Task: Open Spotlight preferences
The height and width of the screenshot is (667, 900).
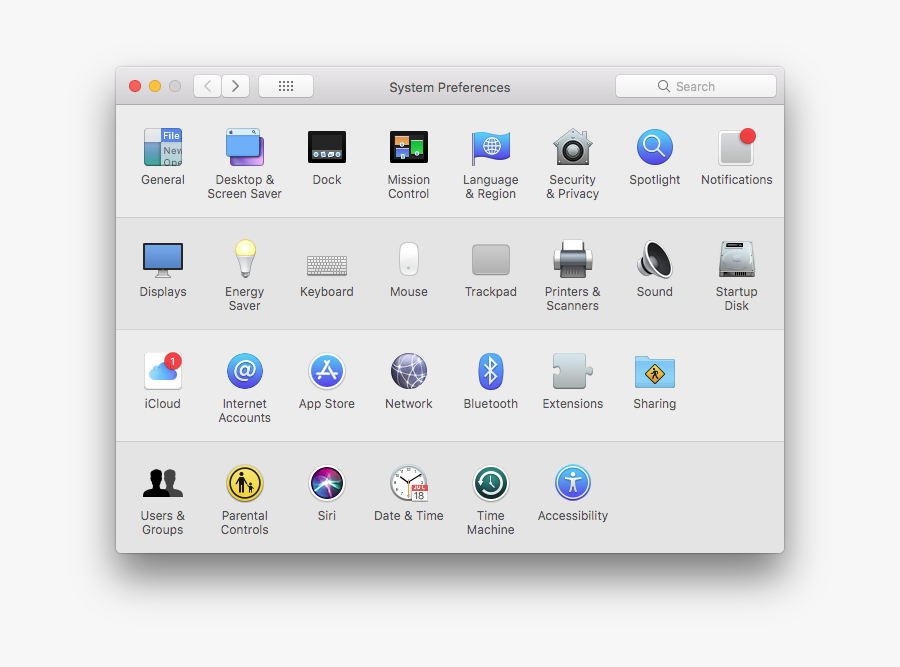Action: [655, 148]
